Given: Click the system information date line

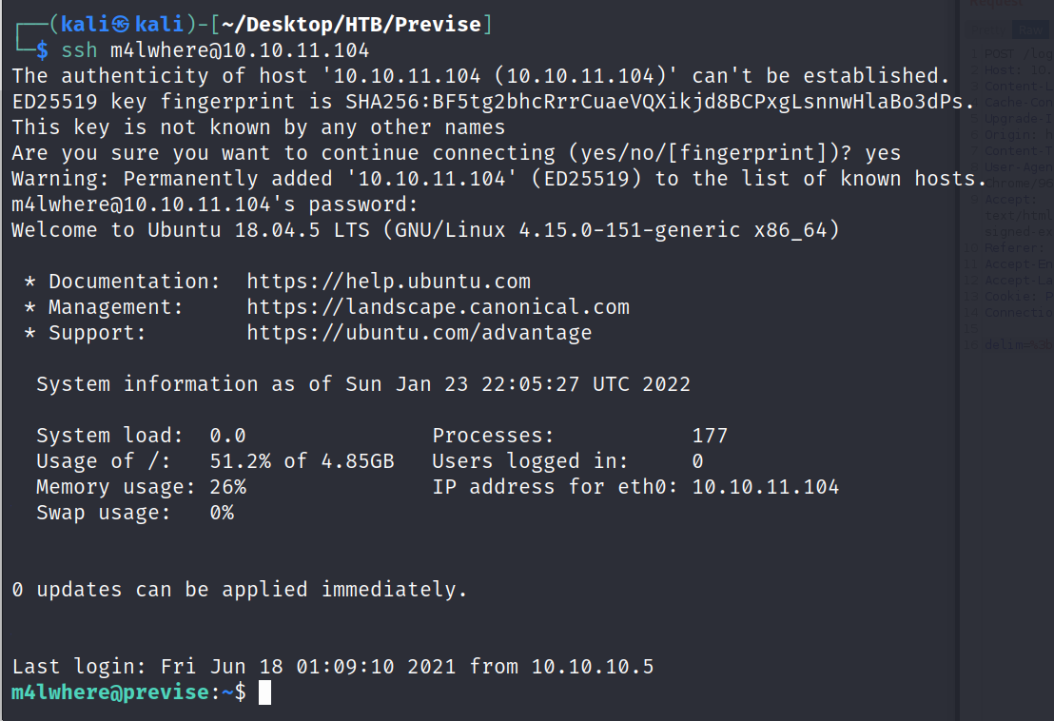Looking at the screenshot, I should [x=363, y=384].
